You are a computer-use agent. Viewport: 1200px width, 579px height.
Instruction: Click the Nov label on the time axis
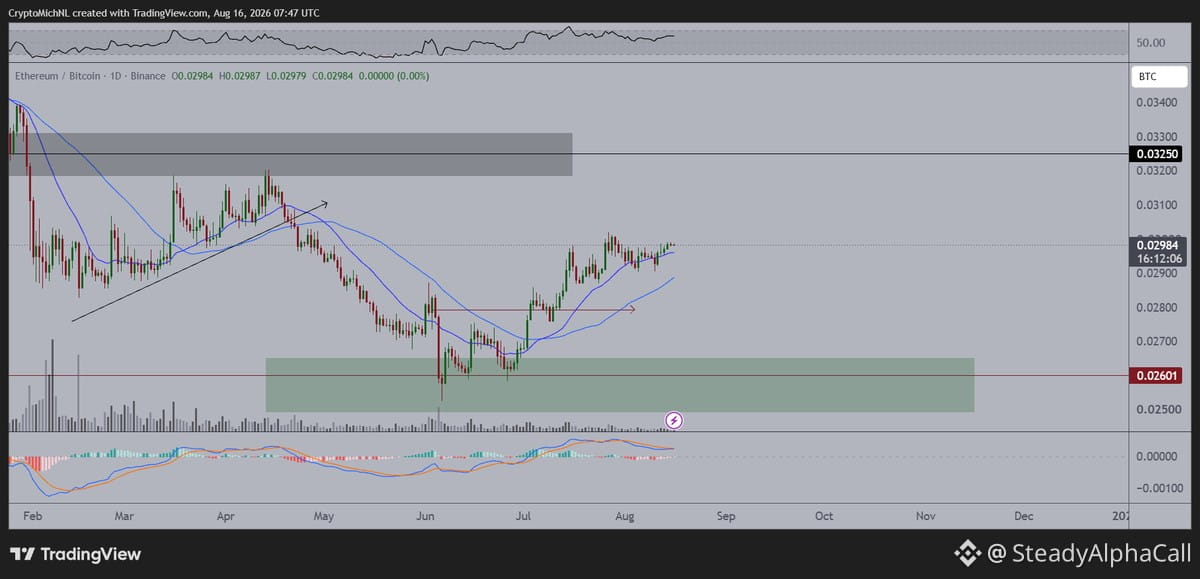(x=926, y=517)
